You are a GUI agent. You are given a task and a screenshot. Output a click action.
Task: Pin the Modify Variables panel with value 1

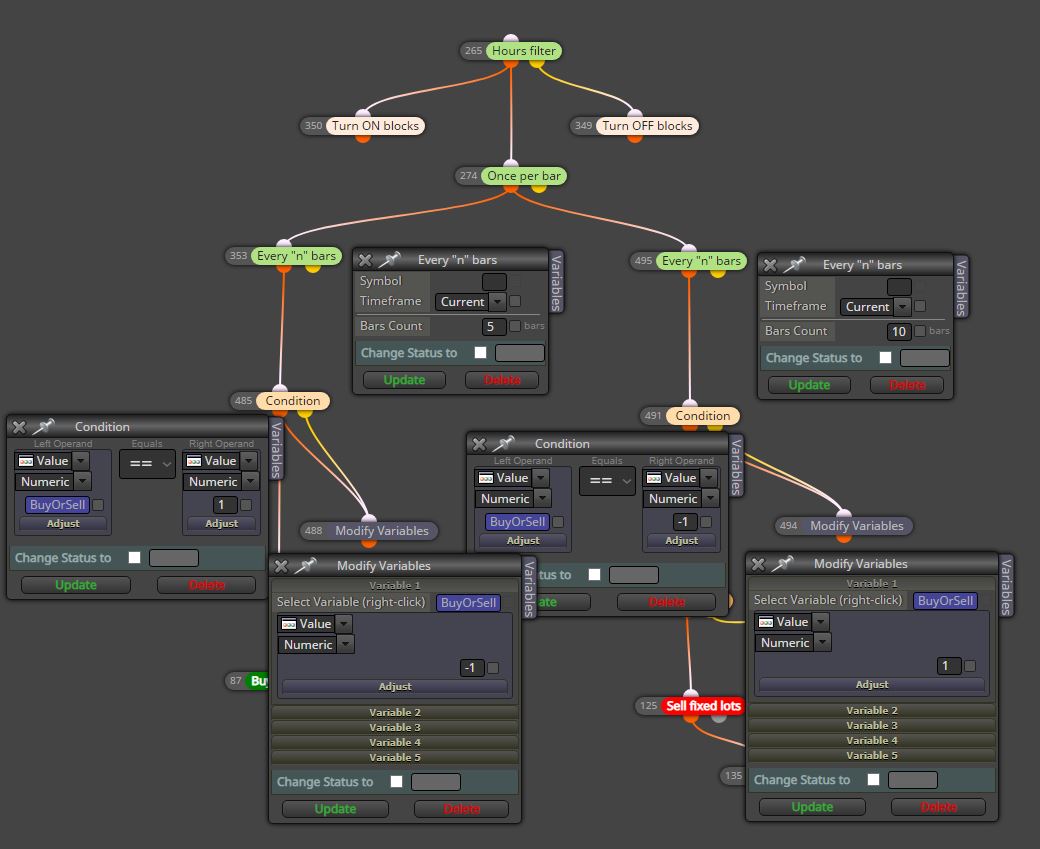(x=783, y=563)
